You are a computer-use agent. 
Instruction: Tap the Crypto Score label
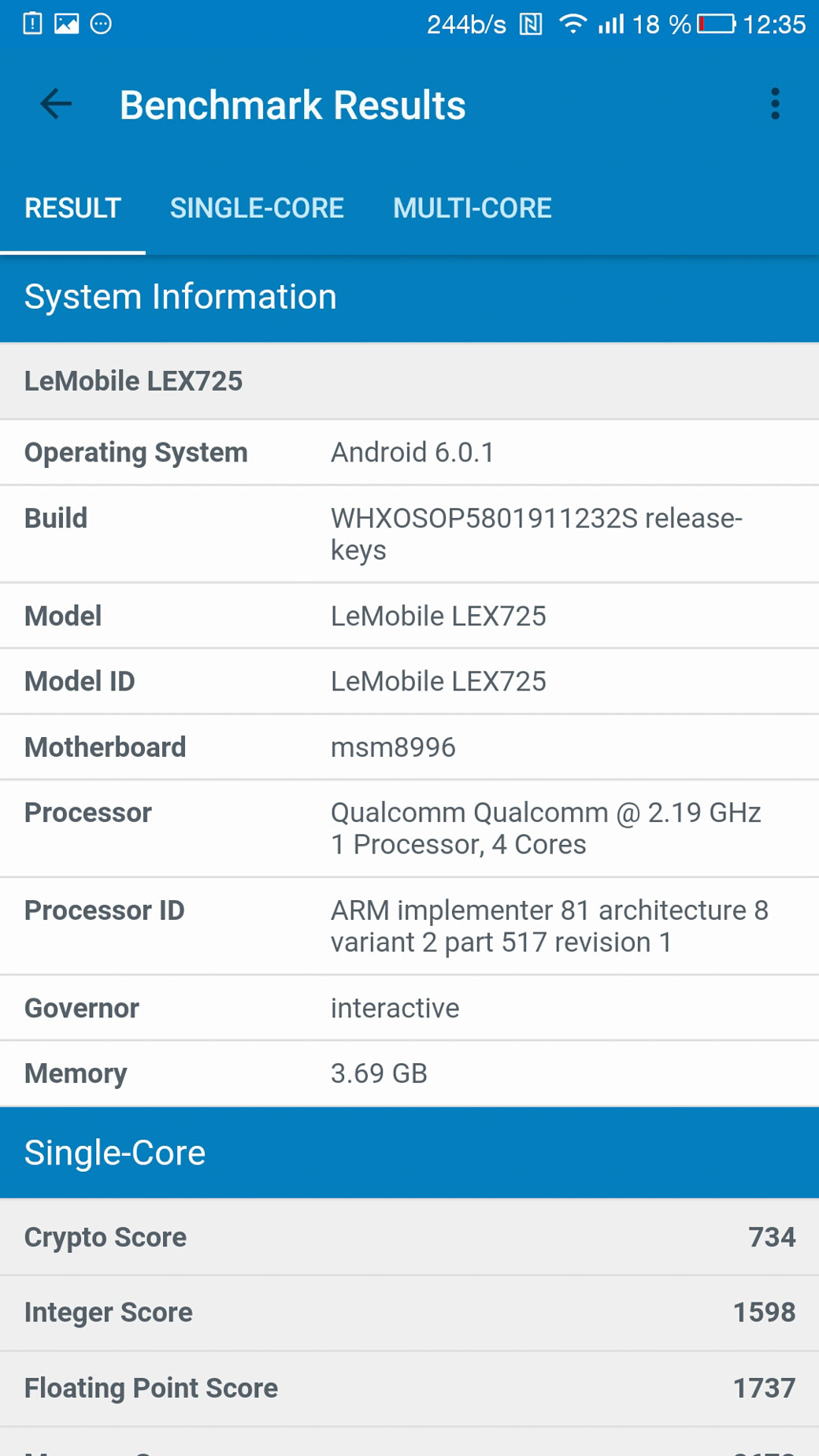point(106,1238)
